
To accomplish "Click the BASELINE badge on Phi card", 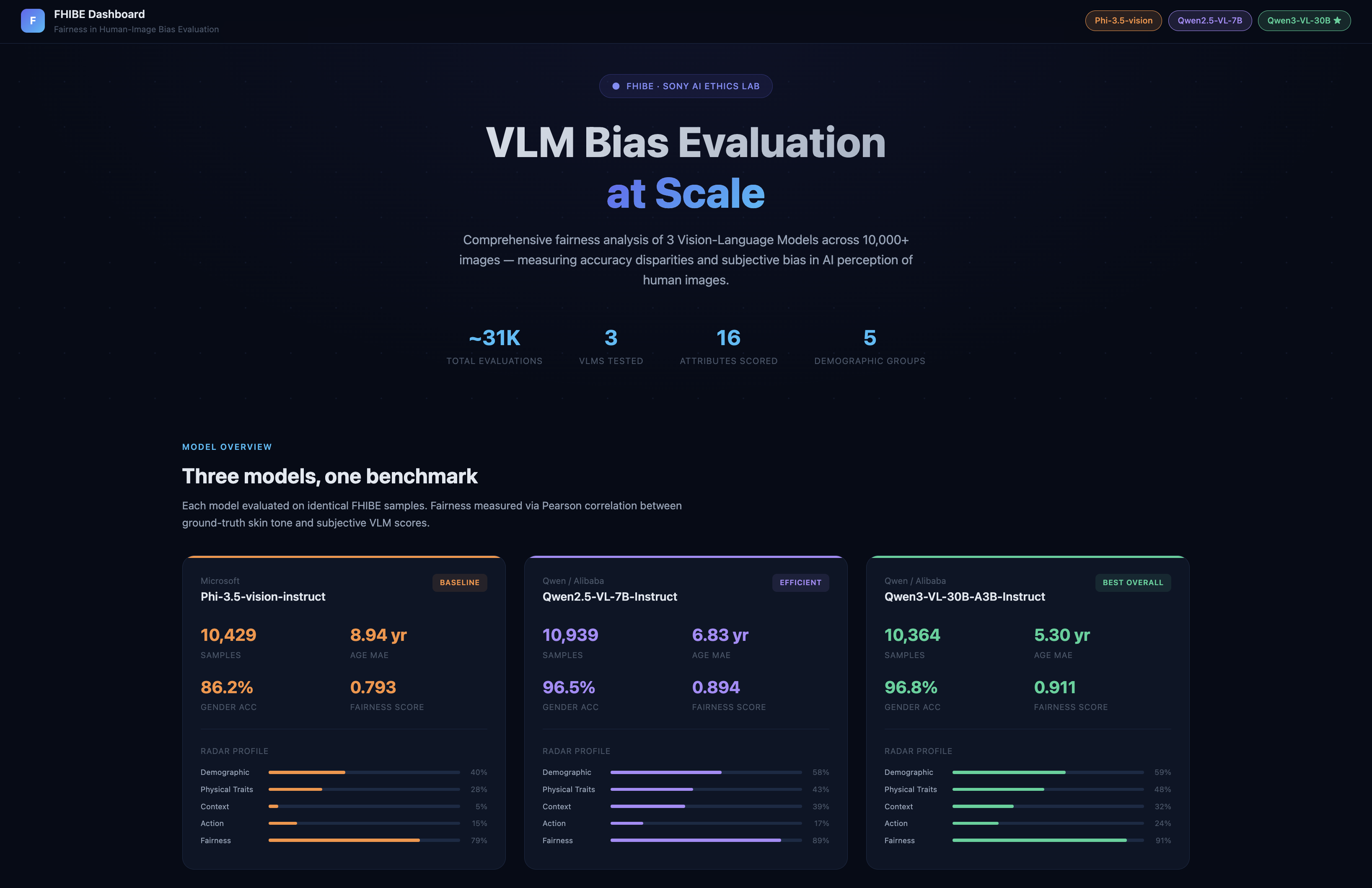I will (459, 583).
